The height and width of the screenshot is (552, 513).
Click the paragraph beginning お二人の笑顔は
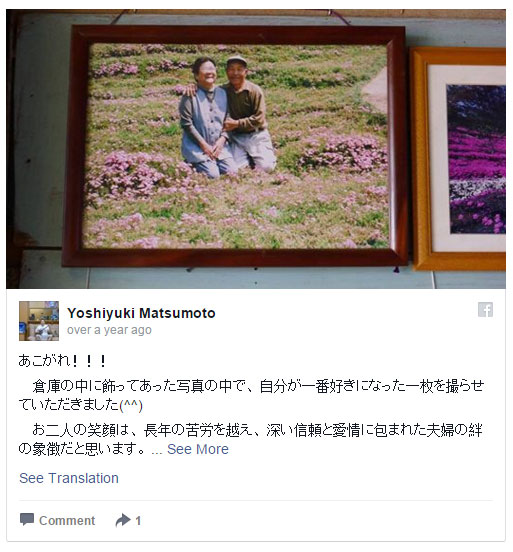point(250,439)
